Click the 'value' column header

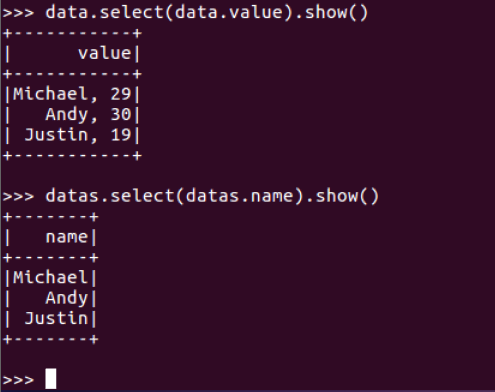click(x=105, y=53)
